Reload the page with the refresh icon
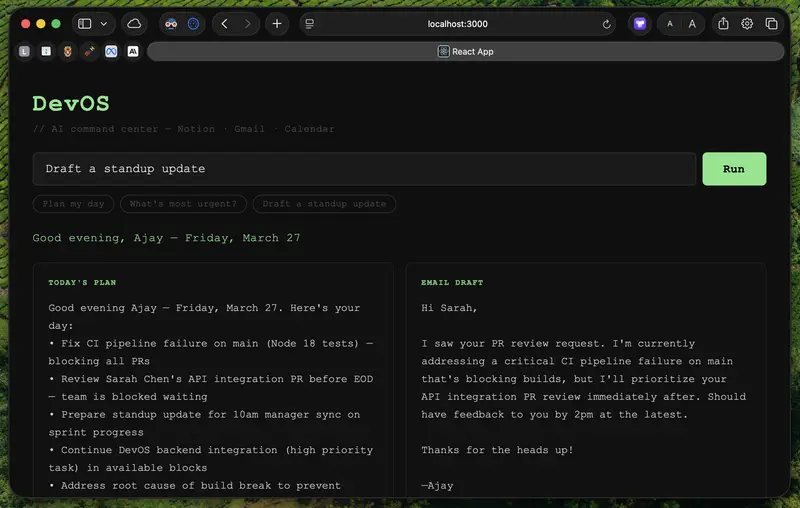 (607, 24)
